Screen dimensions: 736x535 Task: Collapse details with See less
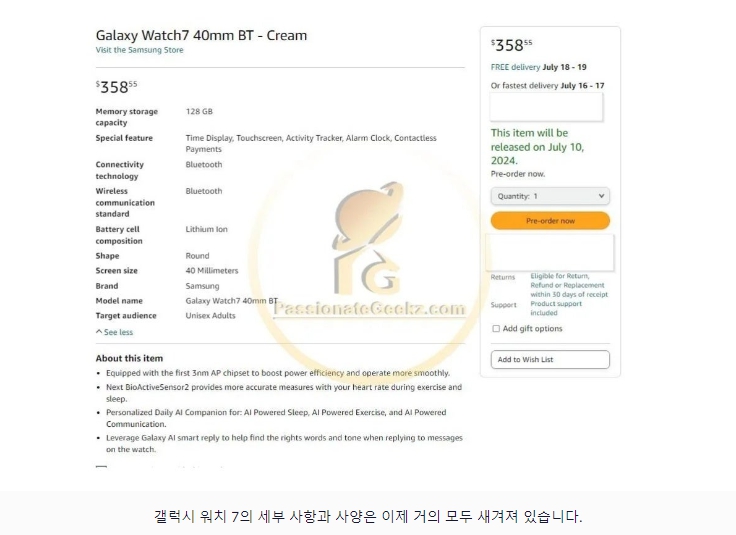118,332
